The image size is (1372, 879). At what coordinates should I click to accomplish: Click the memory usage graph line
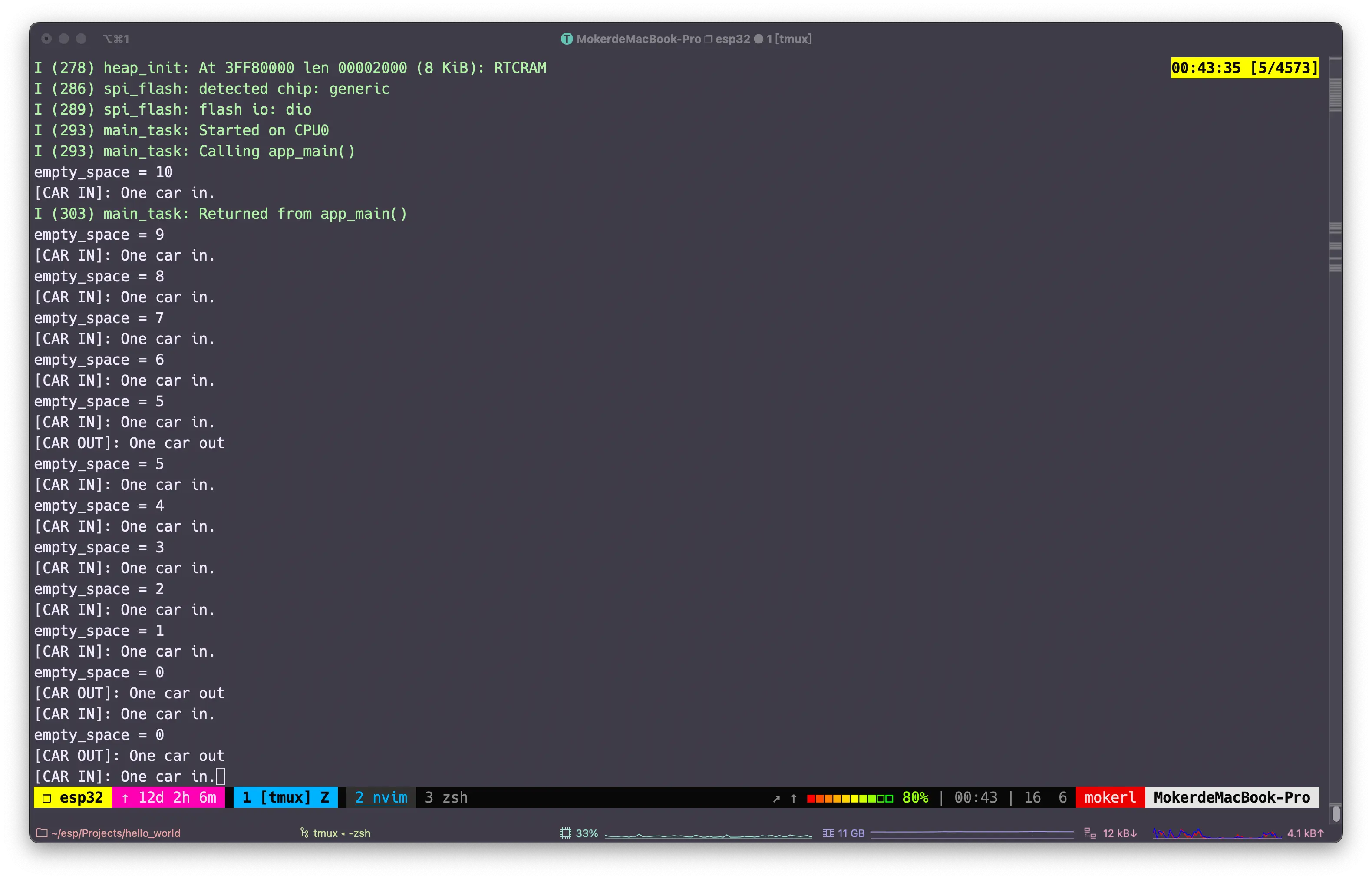[x=972, y=833]
